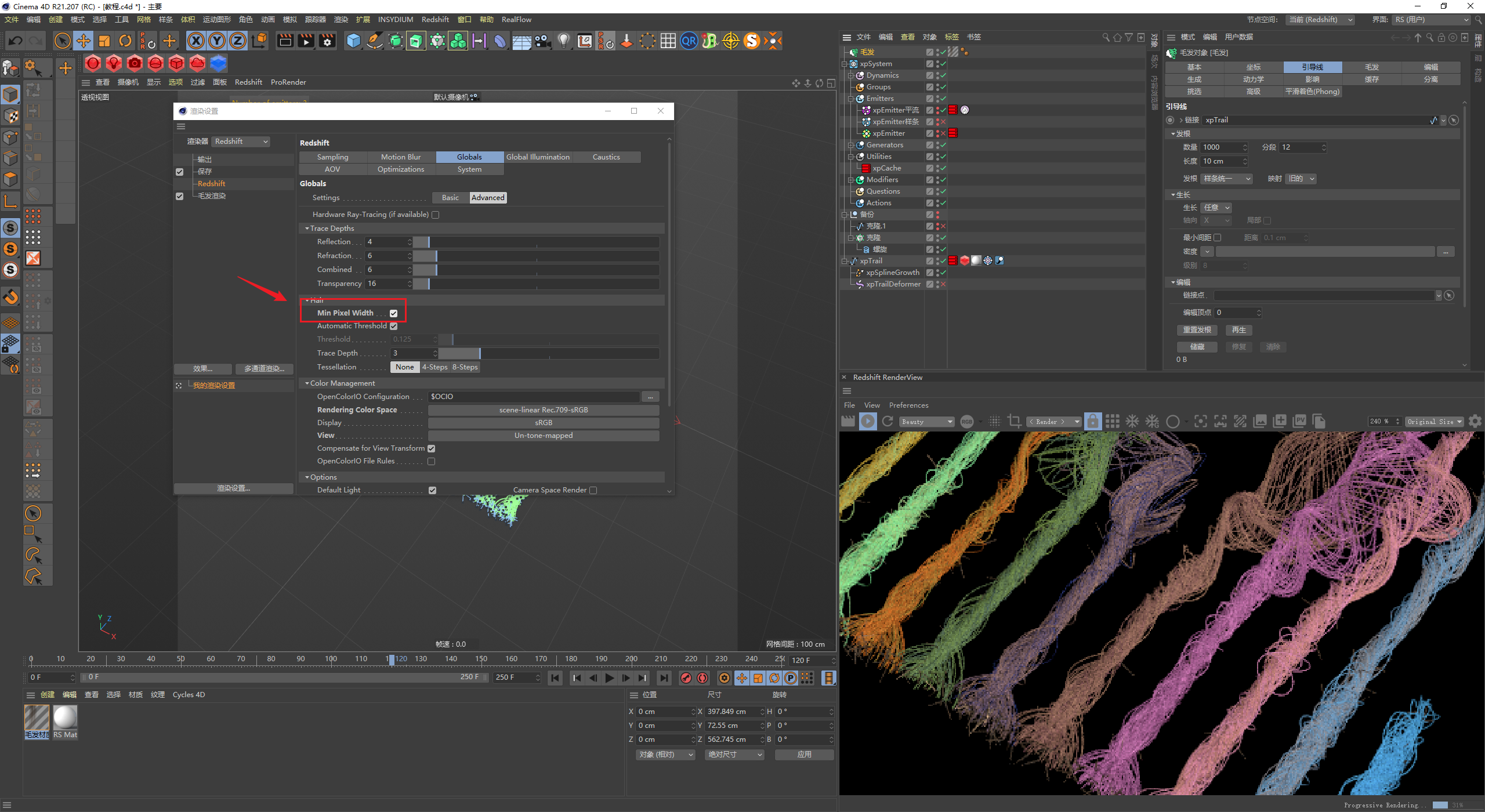Viewport: 1485px width, 812px height.
Task: Select the RS Mat material thumbnail
Action: point(65,719)
